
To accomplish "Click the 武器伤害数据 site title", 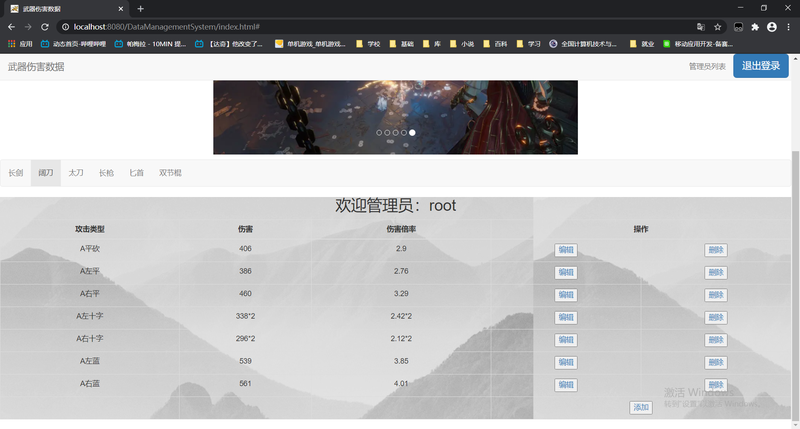I will pos(36,67).
